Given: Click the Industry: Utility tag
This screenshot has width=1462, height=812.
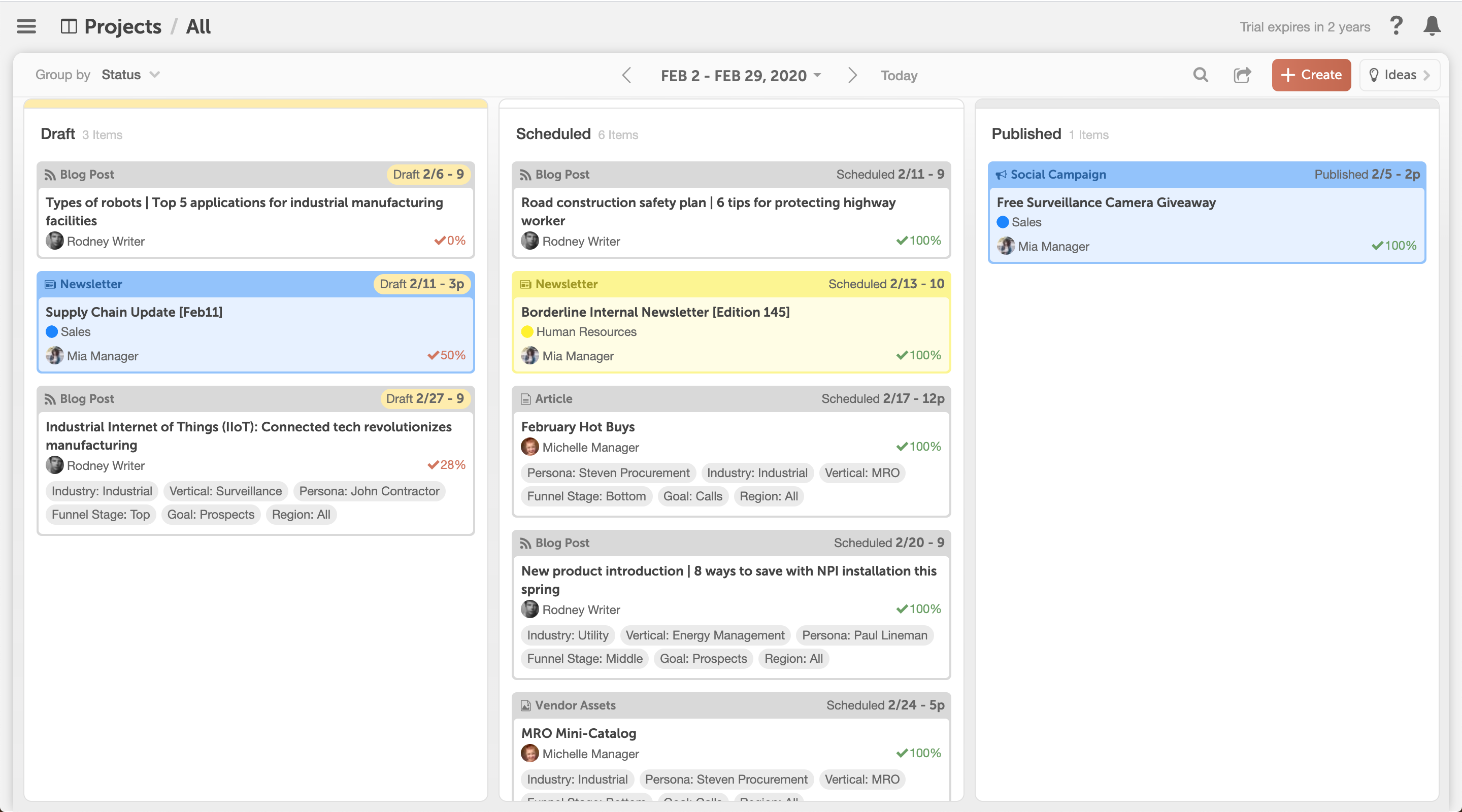Looking at the screenshot, I should tap(568, 635).
